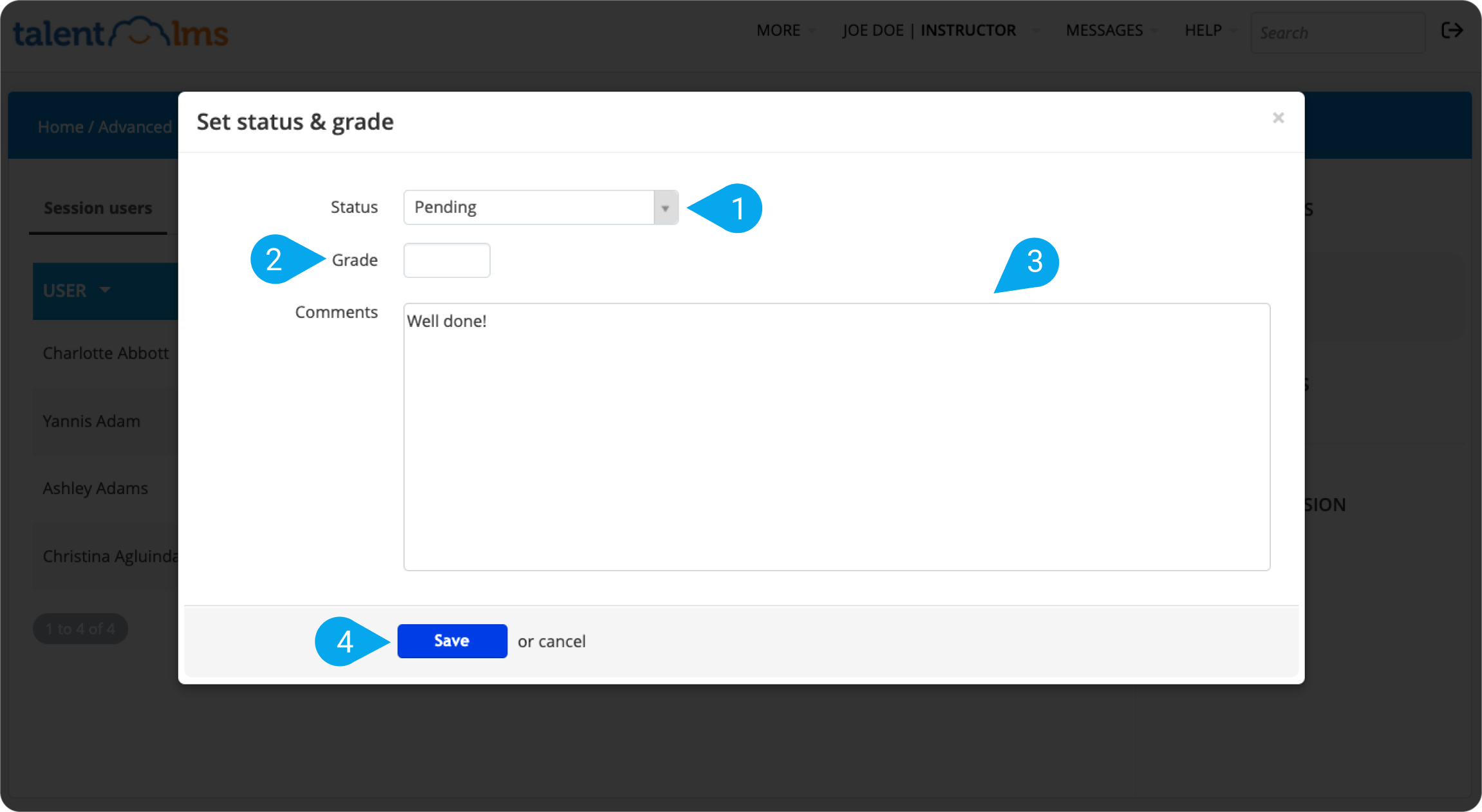
Task: Close the Set status & grade dialog
Action: pyautogui.click(x=1278, y=118)
